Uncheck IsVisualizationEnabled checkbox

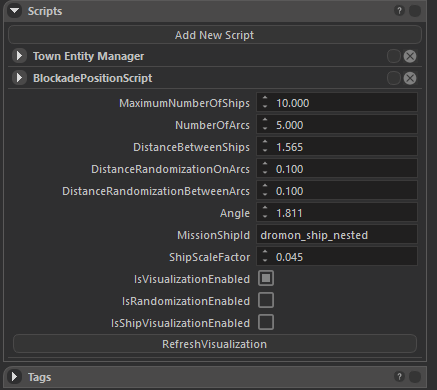click(x=266, y=278)
